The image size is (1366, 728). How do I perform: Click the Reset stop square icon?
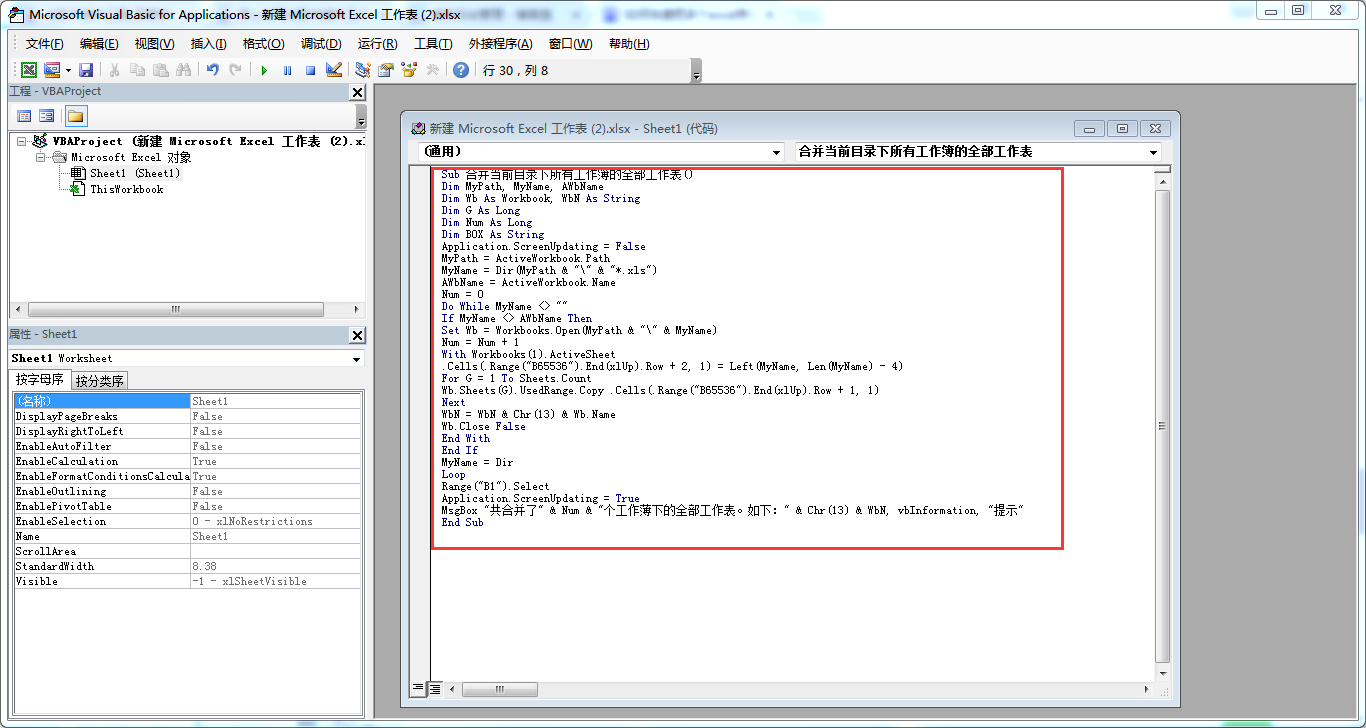tap(310, 70)
